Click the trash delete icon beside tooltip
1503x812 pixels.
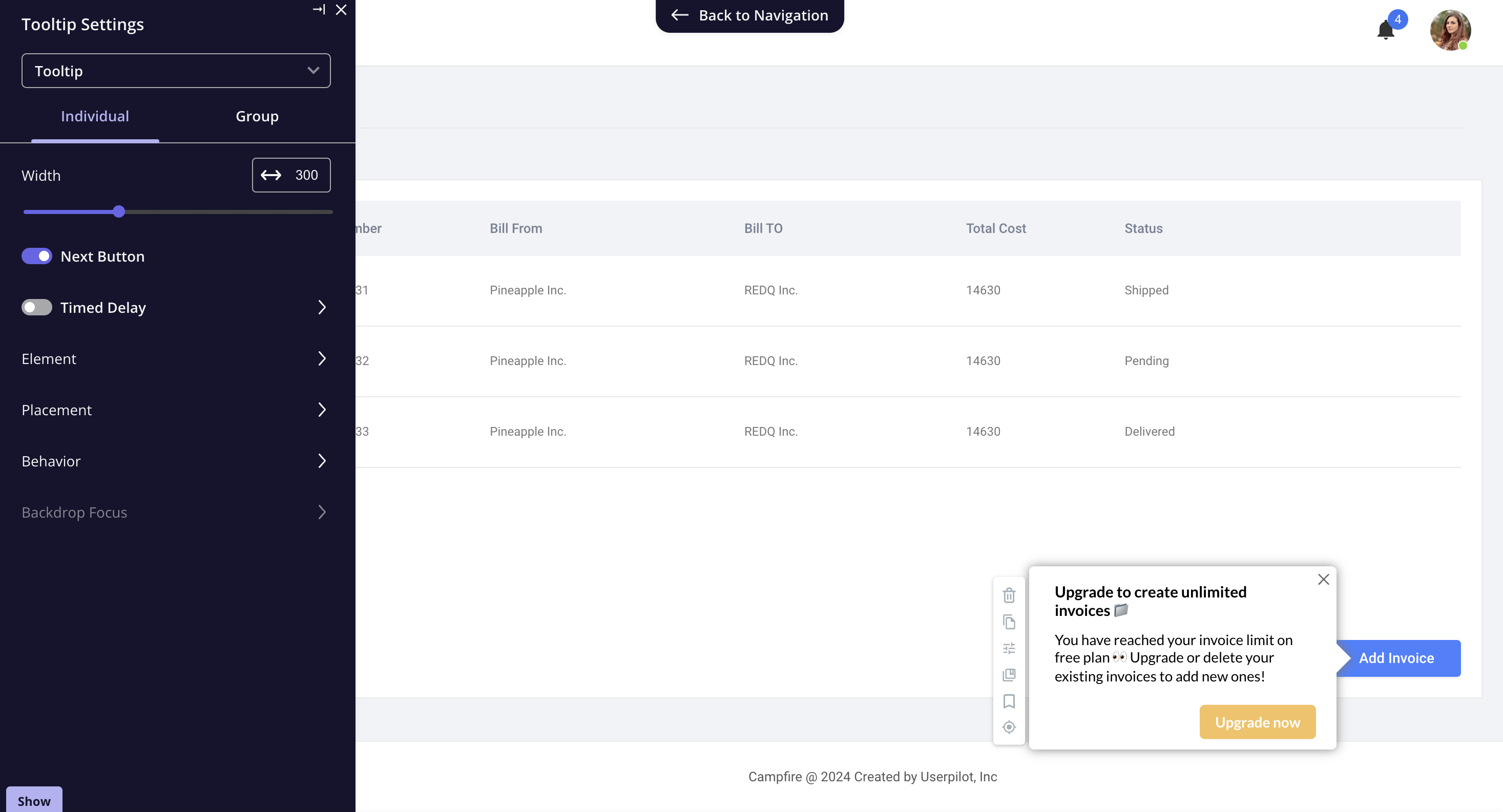[1009, 595]
